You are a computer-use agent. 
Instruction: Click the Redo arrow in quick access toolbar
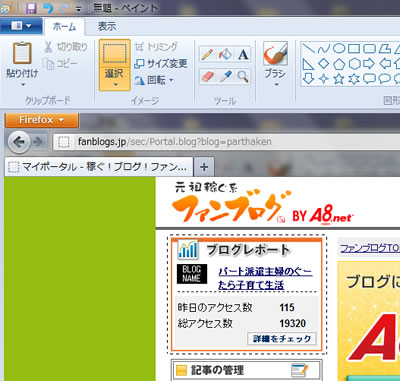point(65,8)
